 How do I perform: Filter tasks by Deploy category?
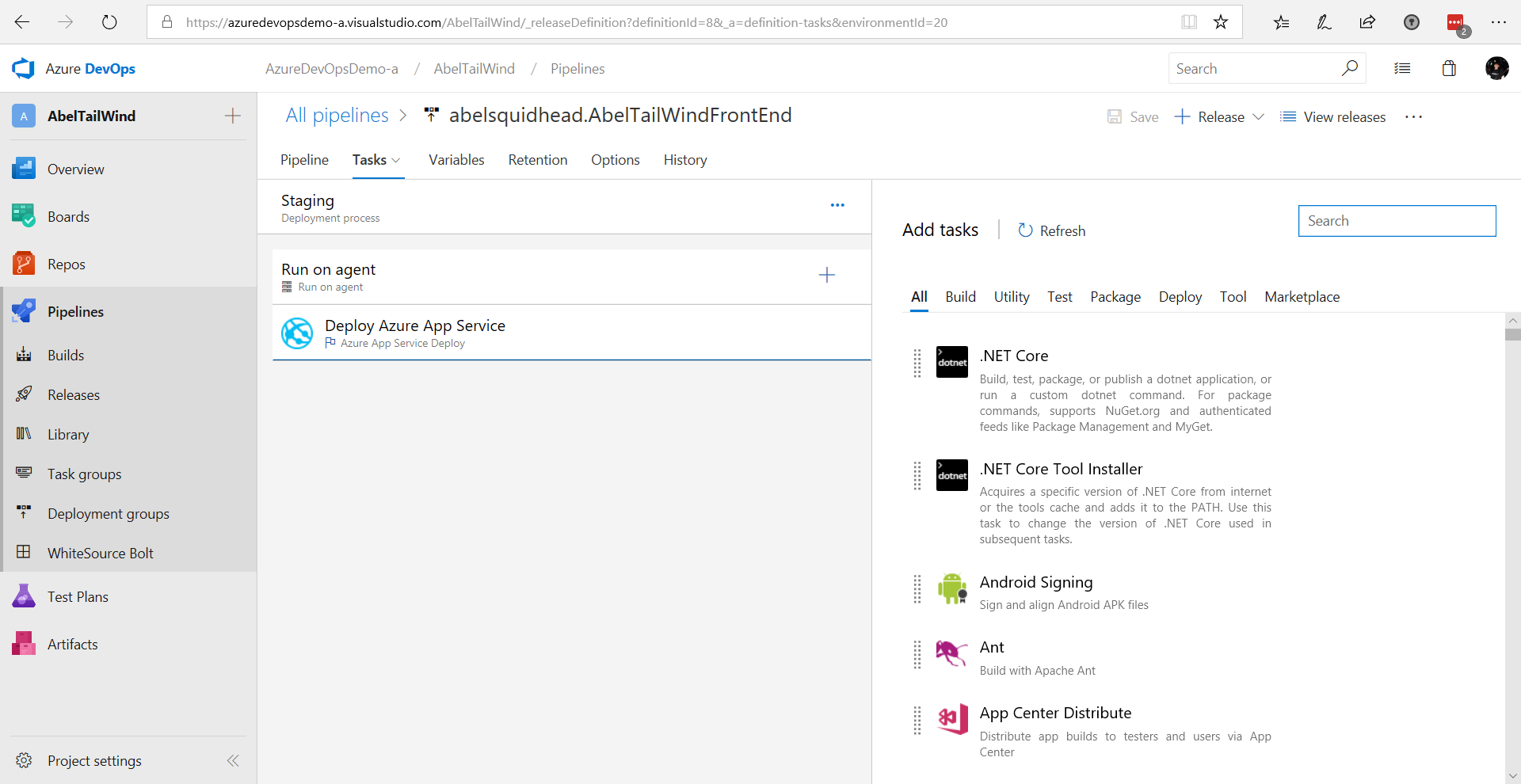point(1180,297)
